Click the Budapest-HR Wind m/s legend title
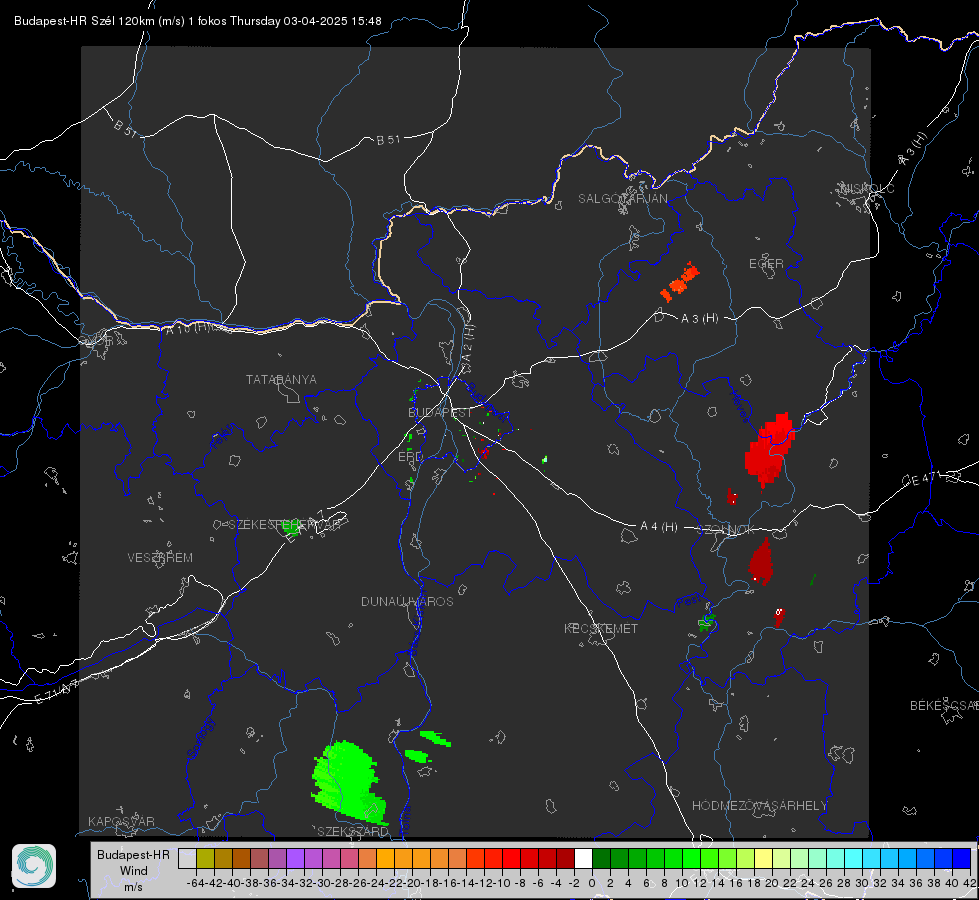The height and width of the screenshot is (900, 979). pyautogui.click(x=133, y=870)
